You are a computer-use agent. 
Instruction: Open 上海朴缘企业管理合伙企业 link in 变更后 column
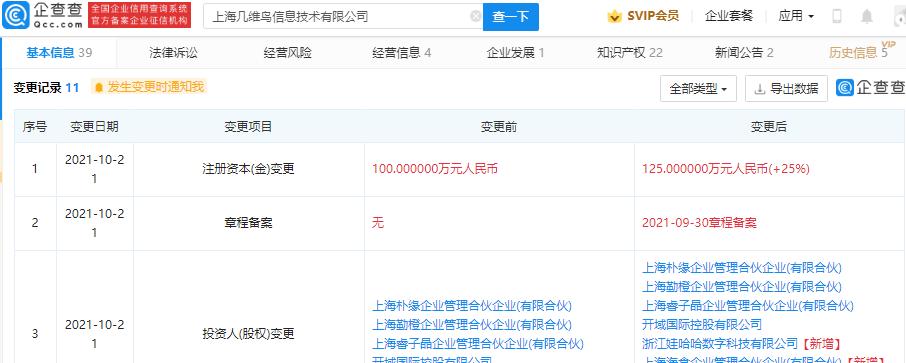tap(742, 268)
